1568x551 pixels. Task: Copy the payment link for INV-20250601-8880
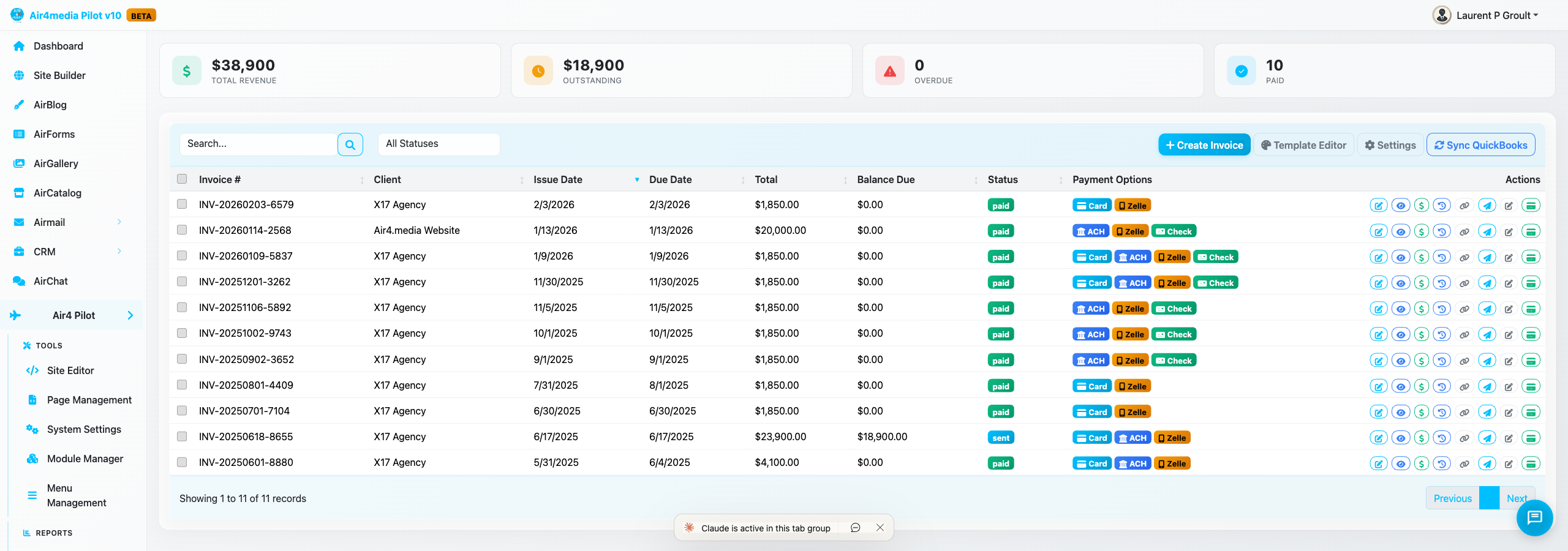[1464, 463]
